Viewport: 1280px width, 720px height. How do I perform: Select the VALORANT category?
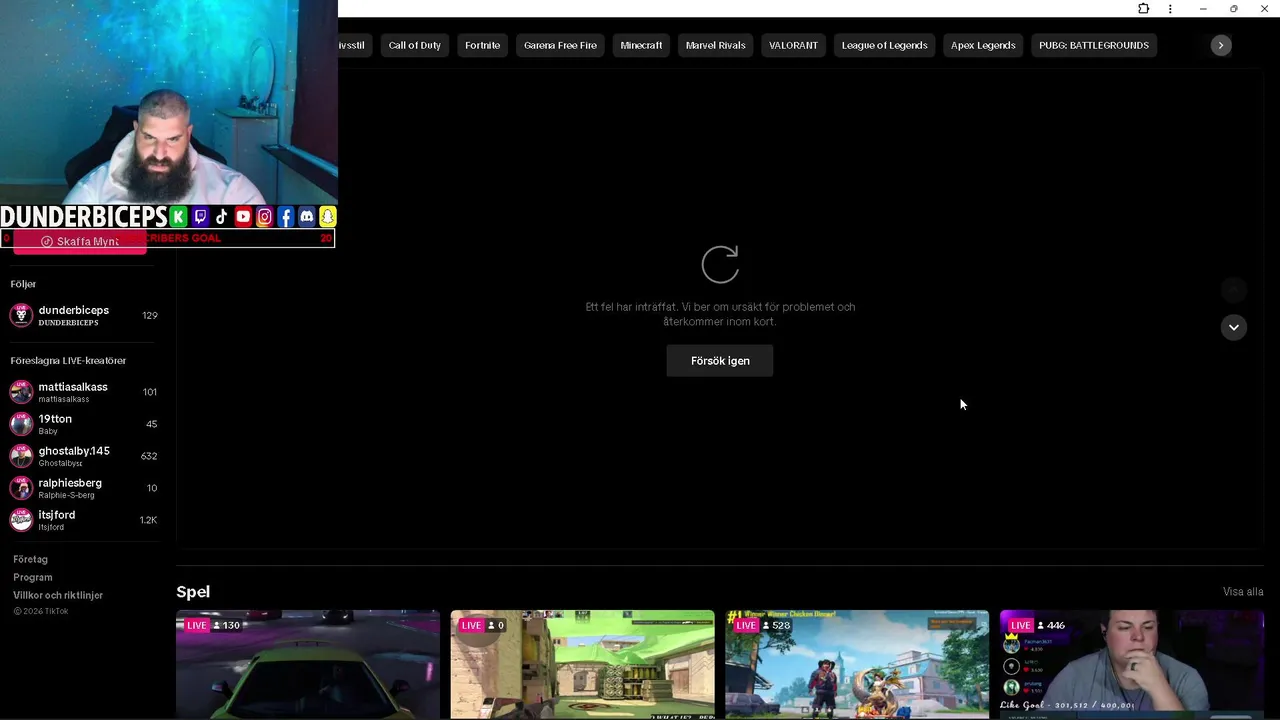(x=793, y=45)
